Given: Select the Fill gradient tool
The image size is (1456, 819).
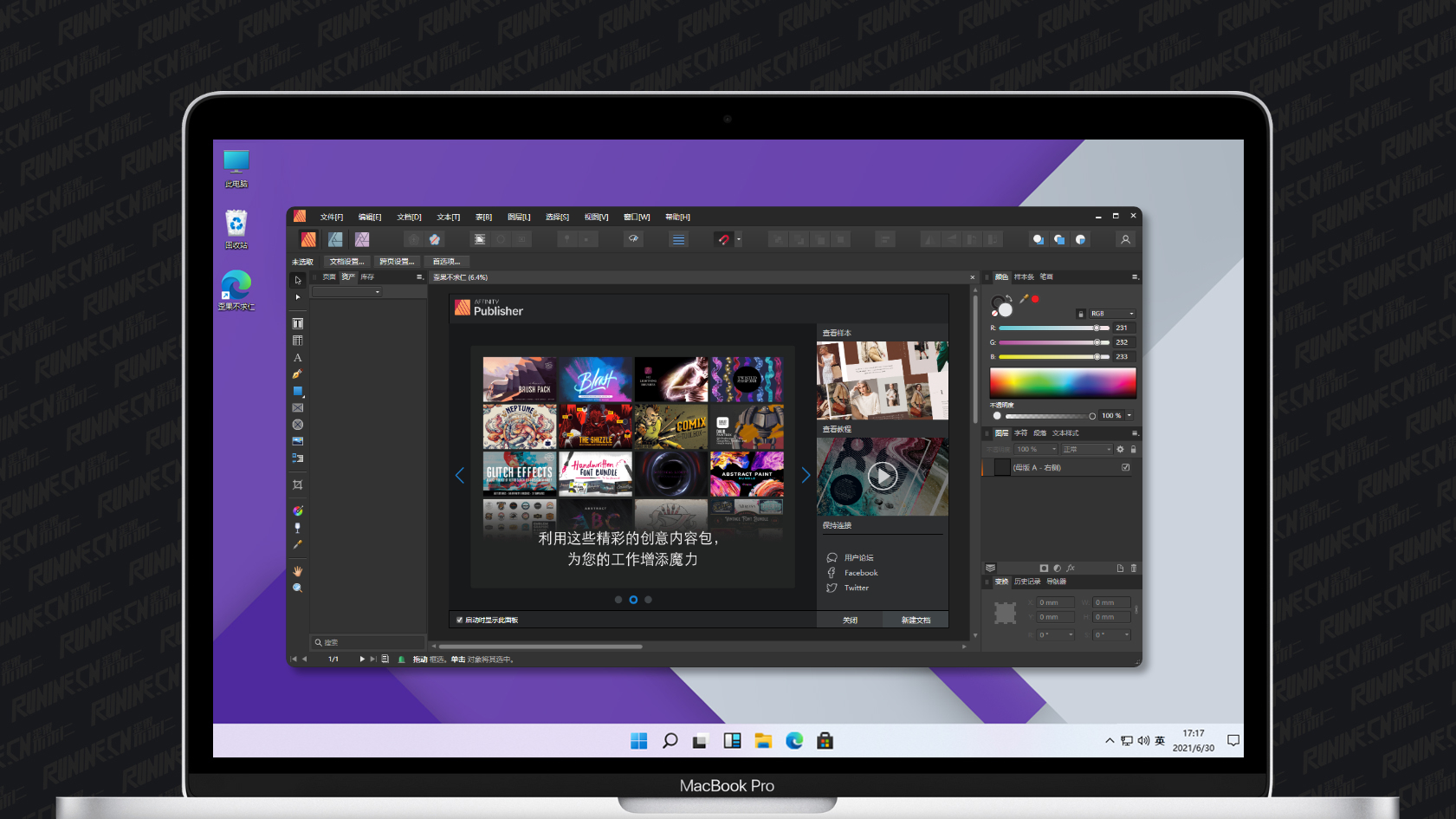Looking at the screenshot, I should [298, 510].
